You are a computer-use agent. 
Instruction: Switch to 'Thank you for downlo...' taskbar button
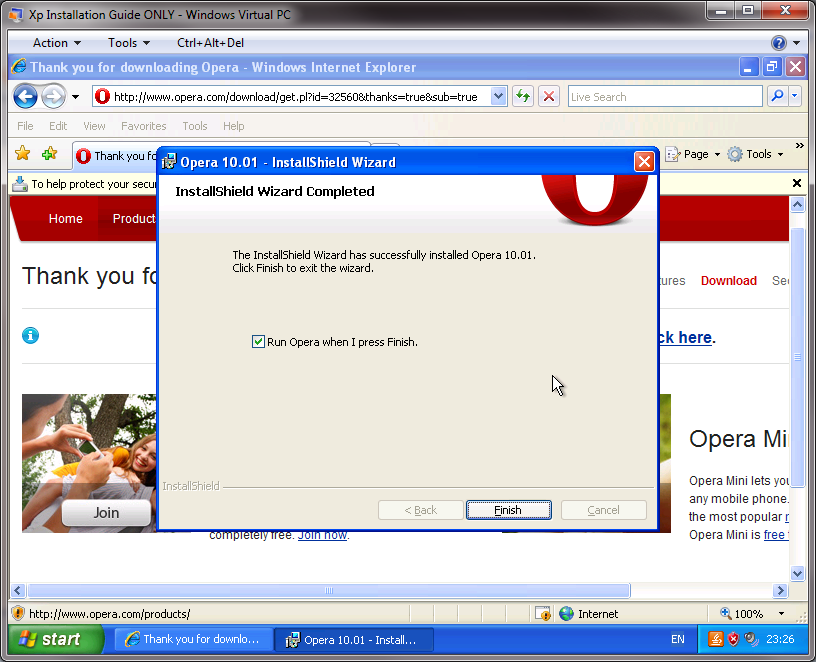pyautogui.click(x=194, y=640)
